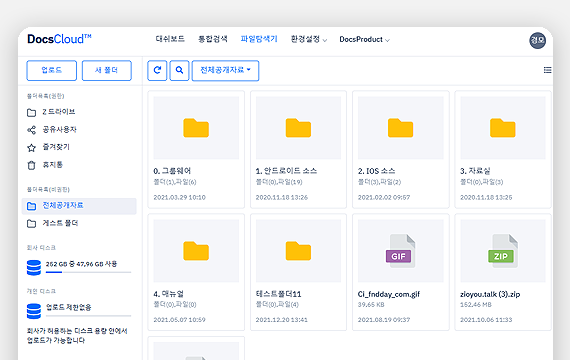The image size is (570, 360).
Task: Click the 3. 자료실 folder name
Action: 475,171
